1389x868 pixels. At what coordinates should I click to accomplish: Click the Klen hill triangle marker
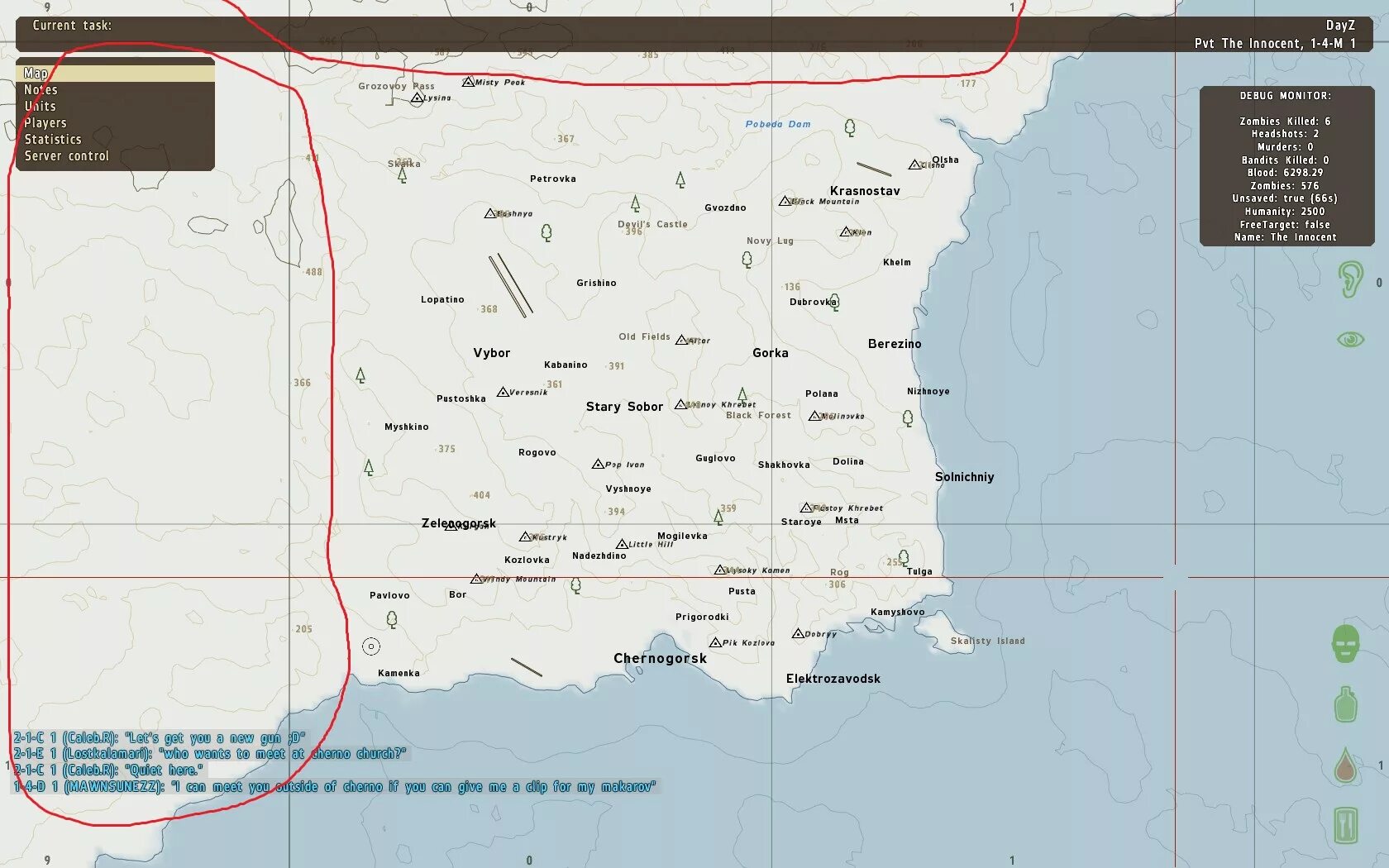[x=846, y=231]
